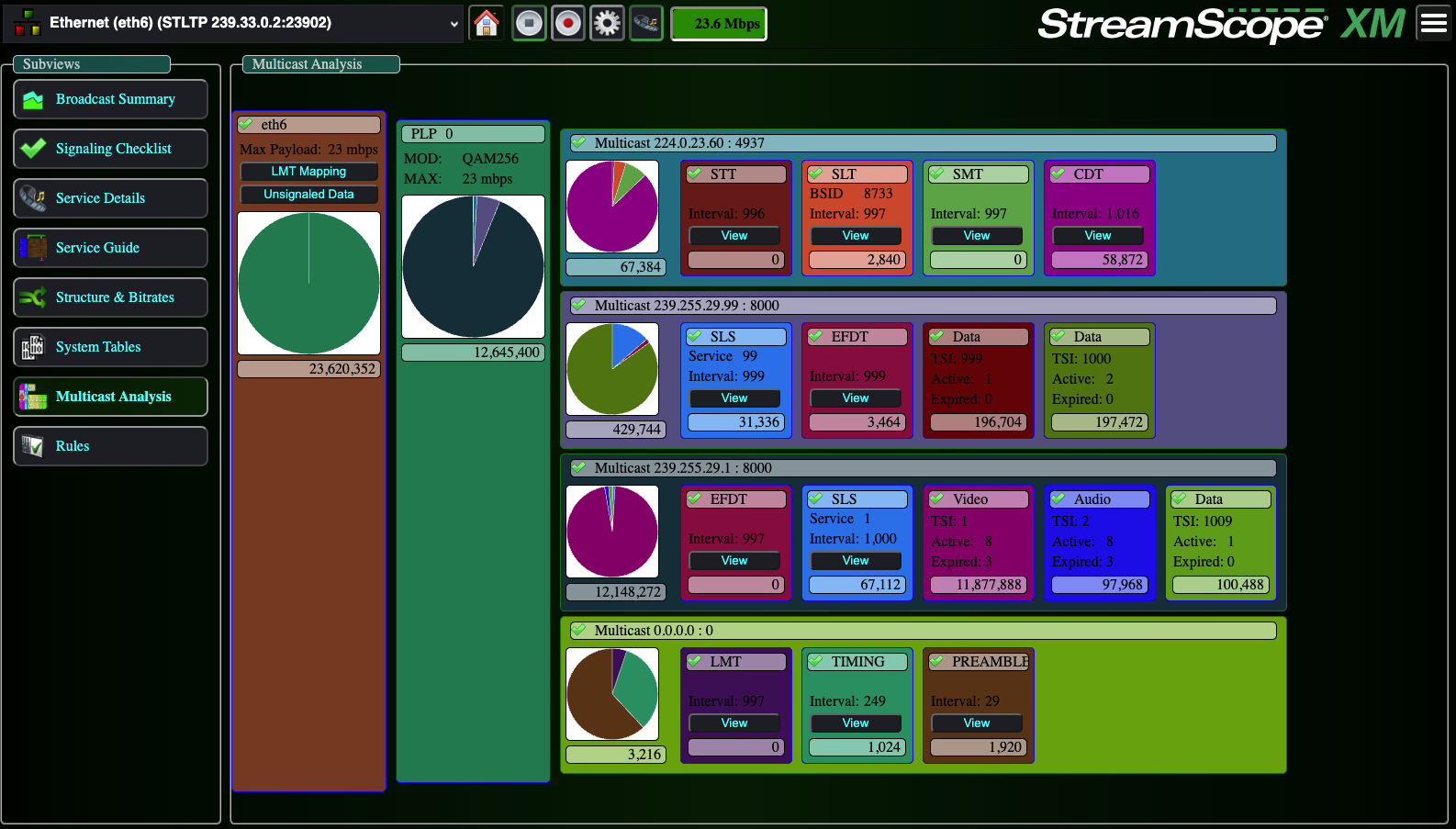The width and height of the screenshot is (1456, 829).
Task: Click the pie chart for Multicast 0.0.0.0
Action: click(612, 694)
